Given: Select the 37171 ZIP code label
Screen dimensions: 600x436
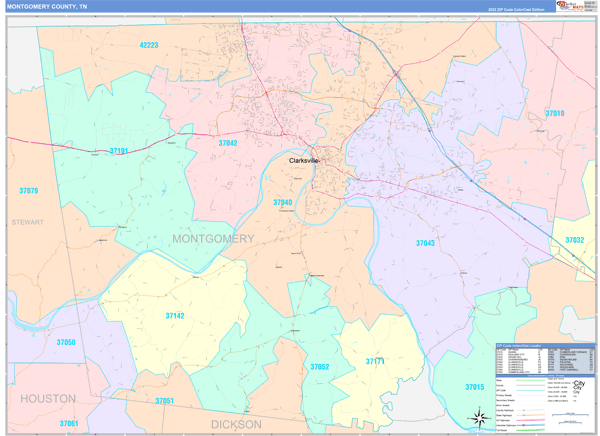Looking at the screenshot, I should pyautogui.click(x=375, y=361).
